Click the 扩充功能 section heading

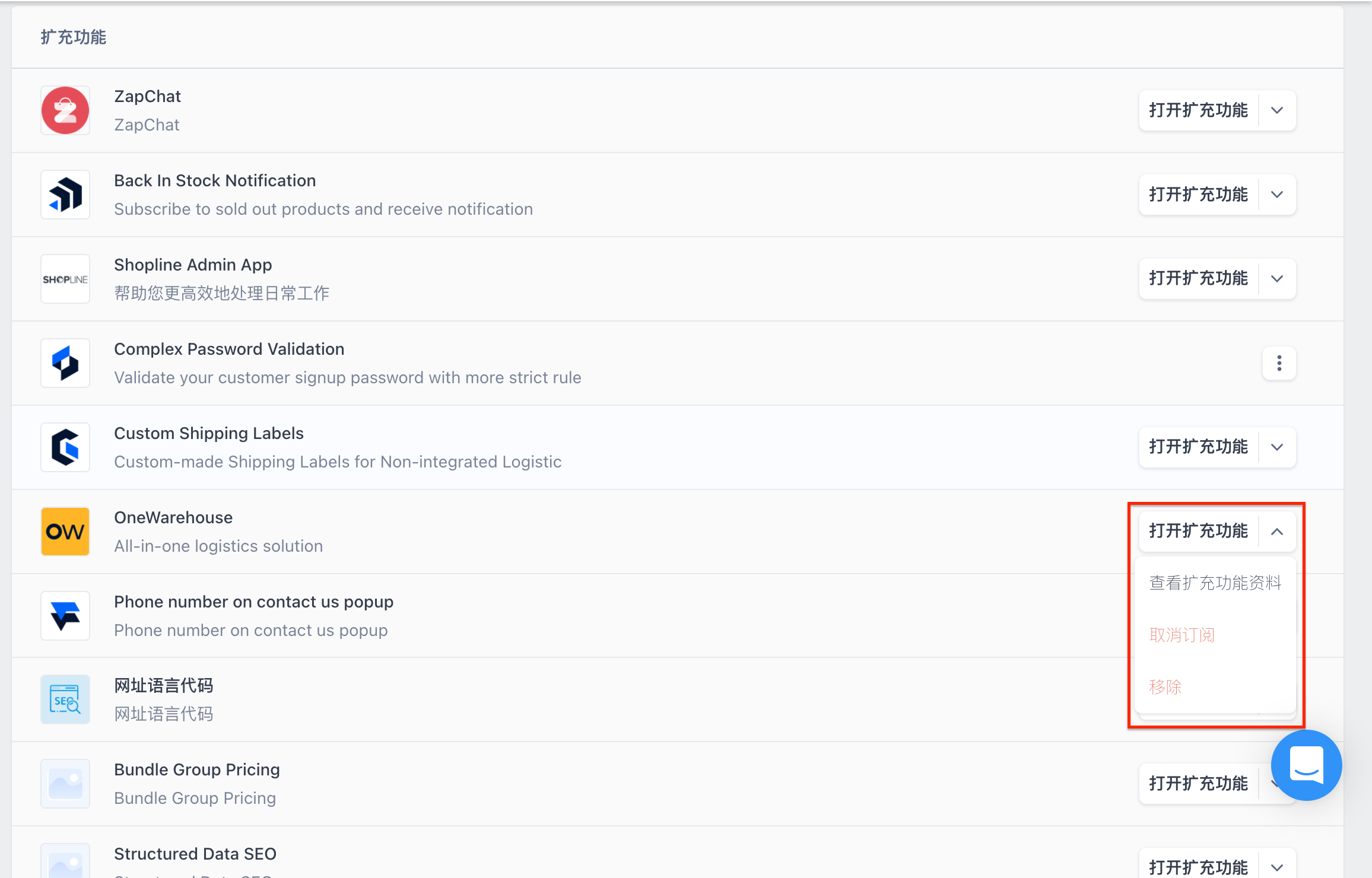(x=74, y=37)
